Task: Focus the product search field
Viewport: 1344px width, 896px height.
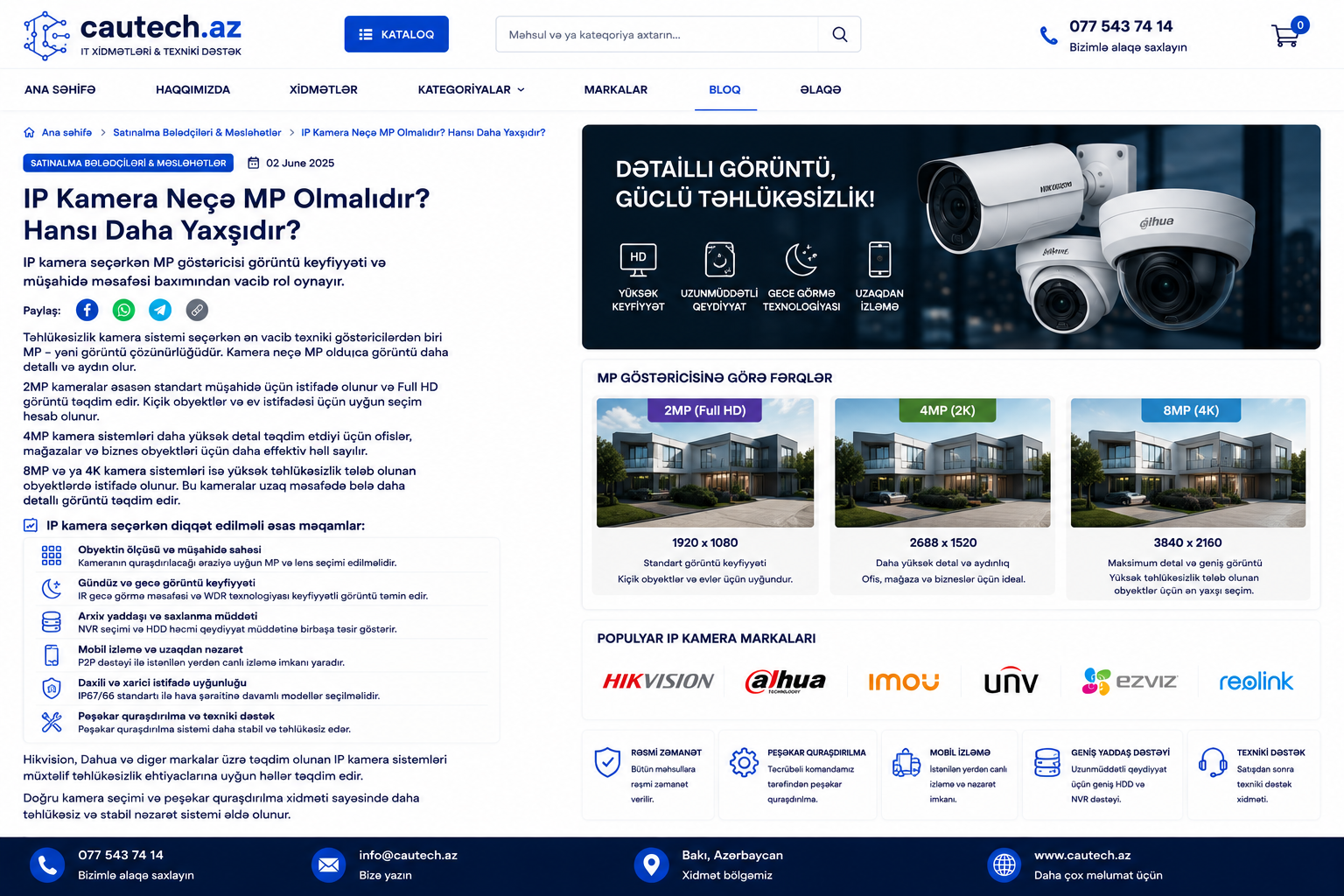Action: pyautogui.click(x=657, y=34)
